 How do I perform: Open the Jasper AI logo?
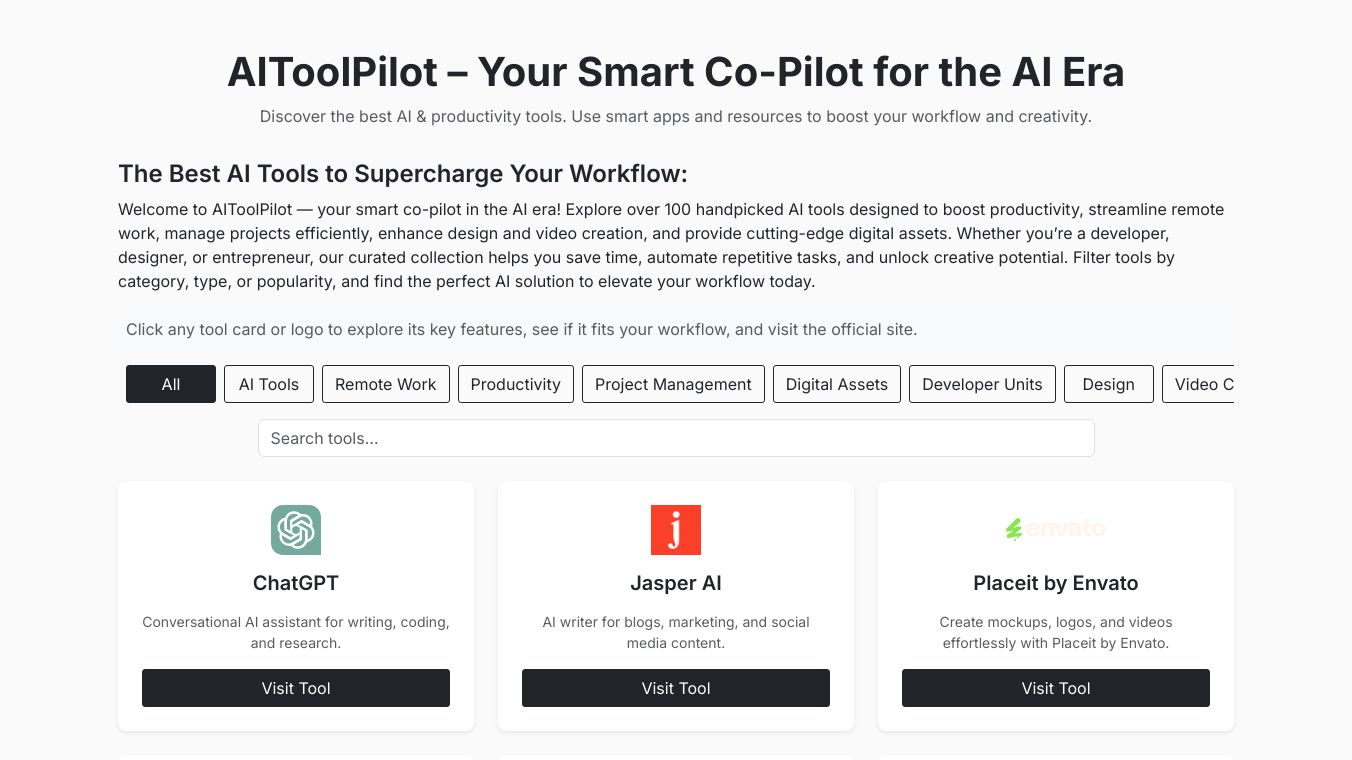(676, 530)
